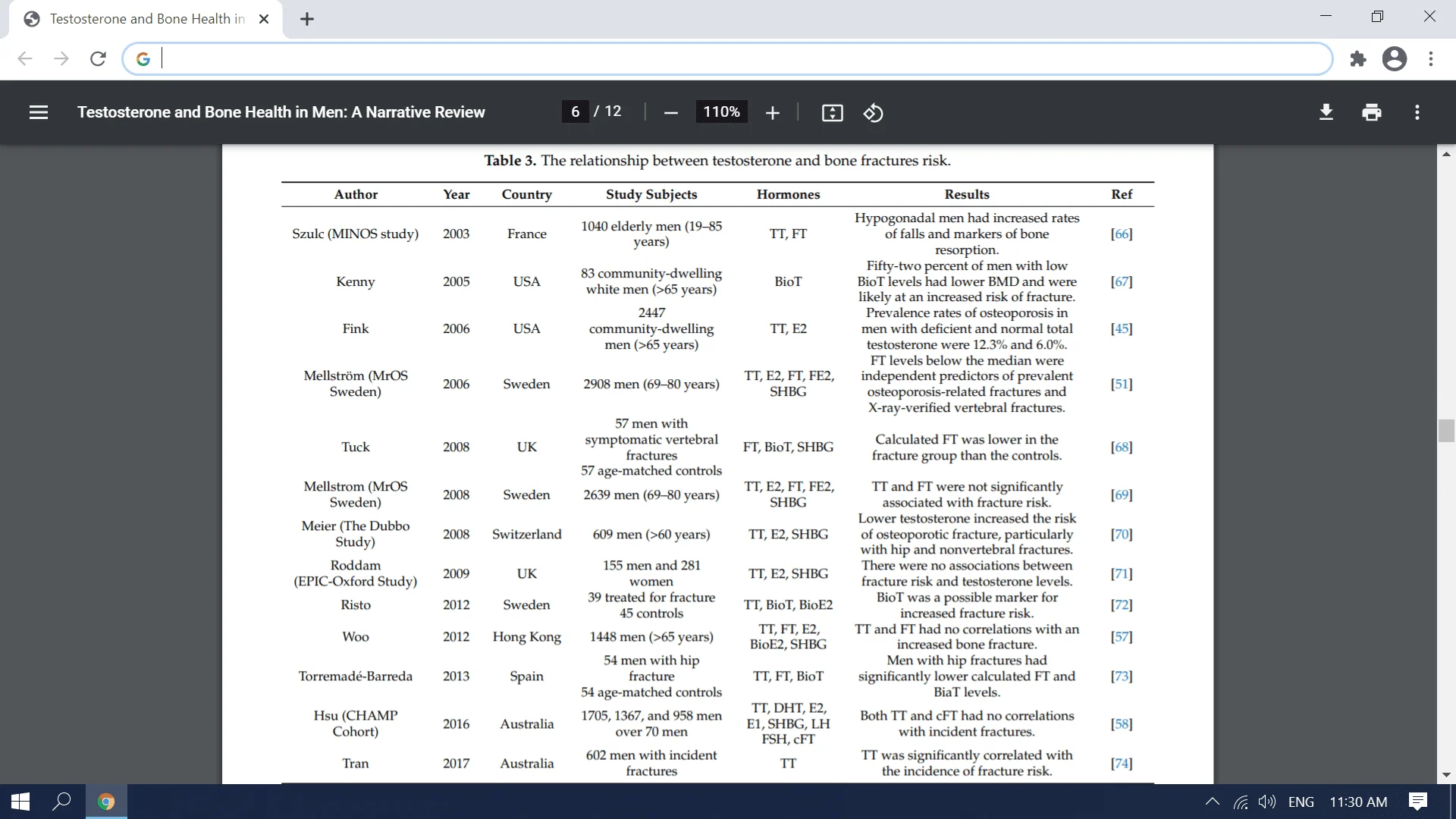Open reference link [51]
Screen dimensions: 1456x819
1122,384
